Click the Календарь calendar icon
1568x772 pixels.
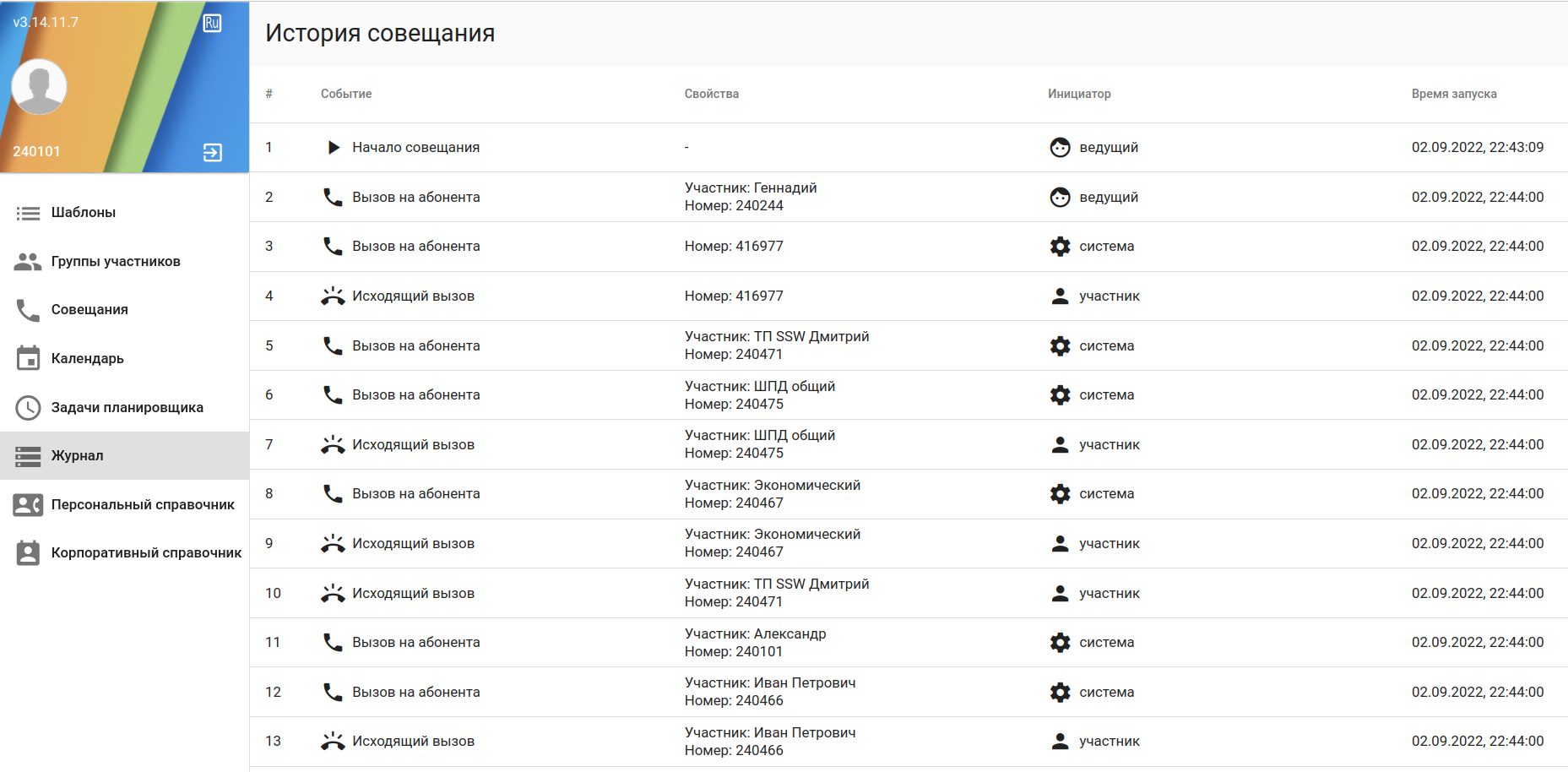[x=28, y=358]
